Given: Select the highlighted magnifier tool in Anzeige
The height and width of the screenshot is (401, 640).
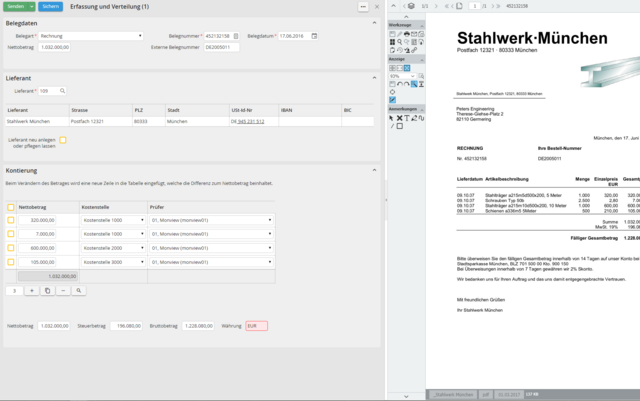Looking at the screenshot, I should pos(414,84).
